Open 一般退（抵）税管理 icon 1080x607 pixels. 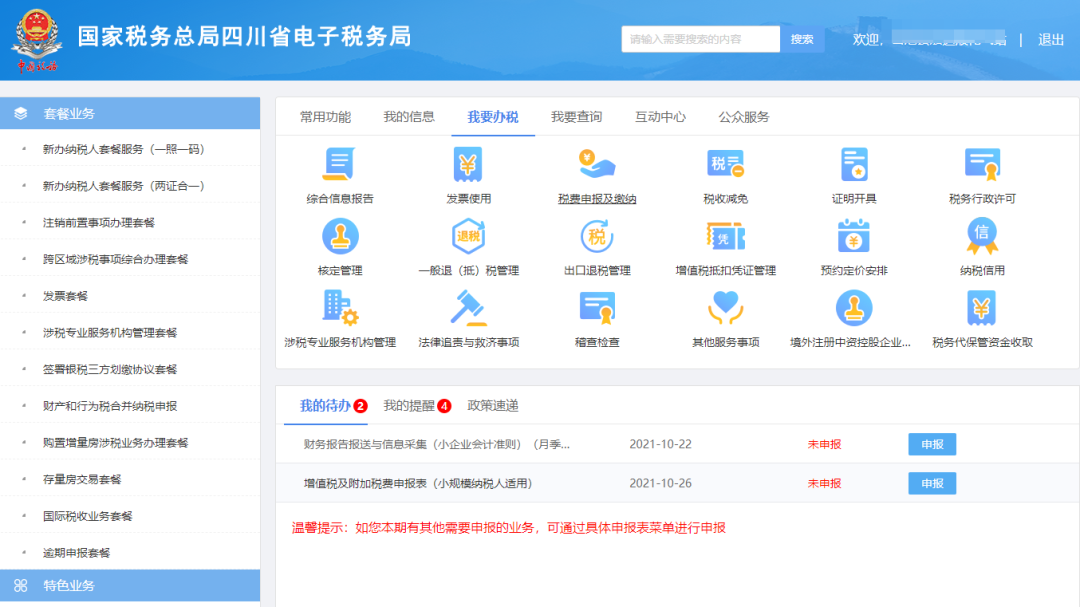(468, 236)
